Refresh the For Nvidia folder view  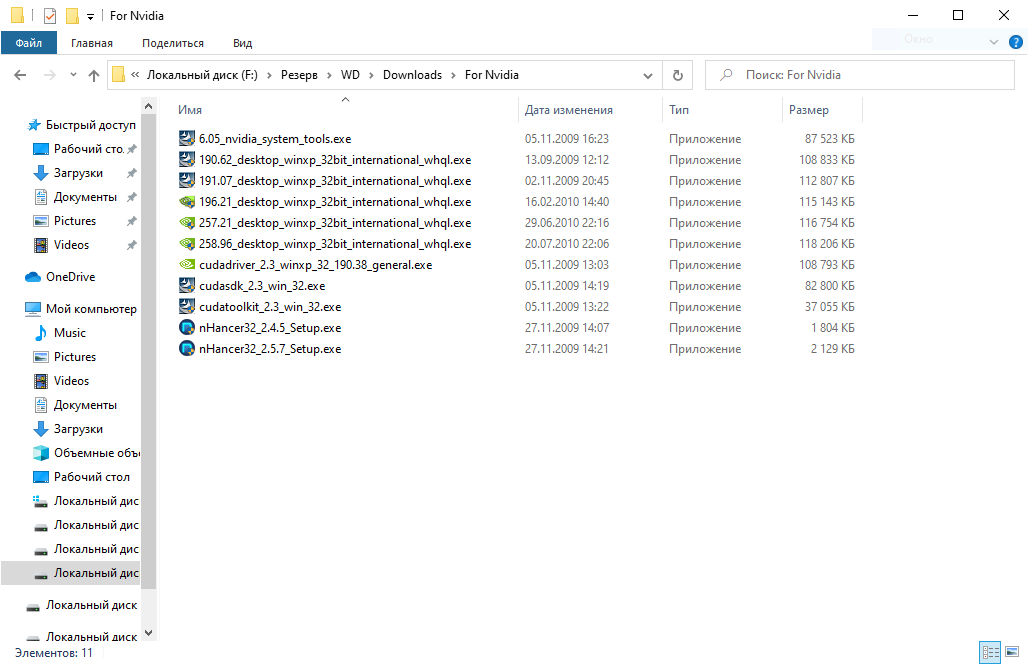point(678,75)
